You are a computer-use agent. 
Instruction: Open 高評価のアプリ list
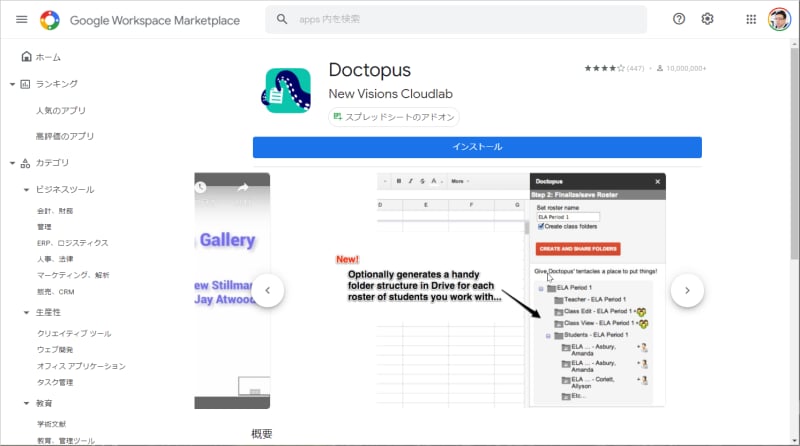pos(65,136)
